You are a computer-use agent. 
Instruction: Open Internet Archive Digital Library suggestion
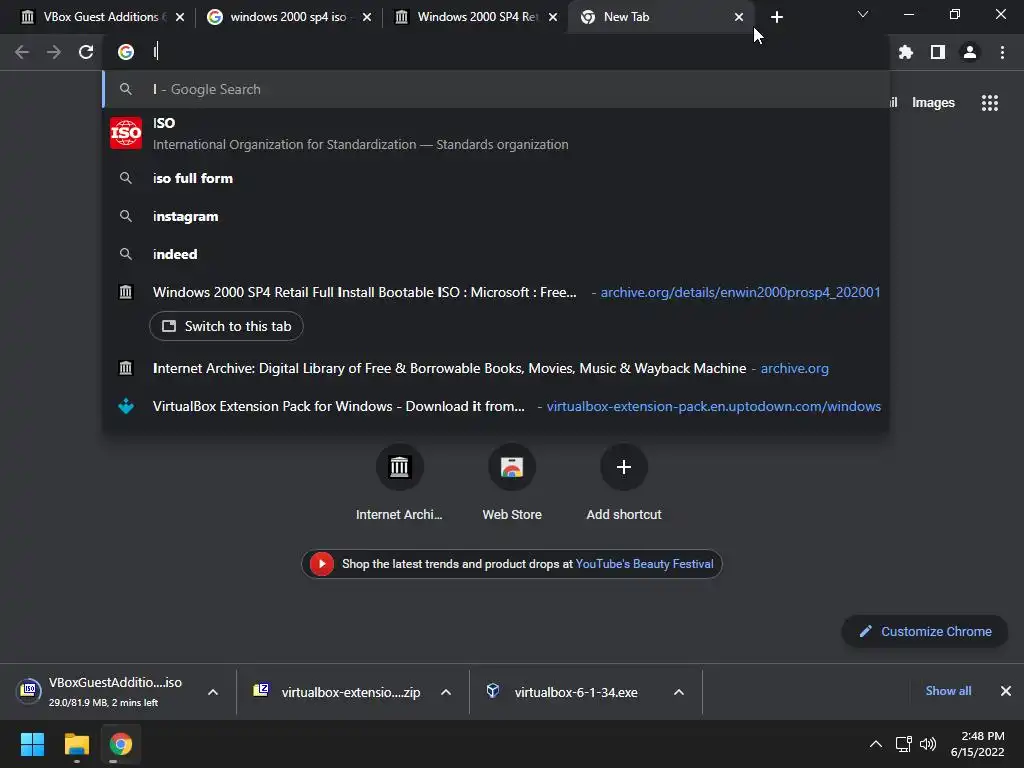pyautogui.click(x=496, y=368)
